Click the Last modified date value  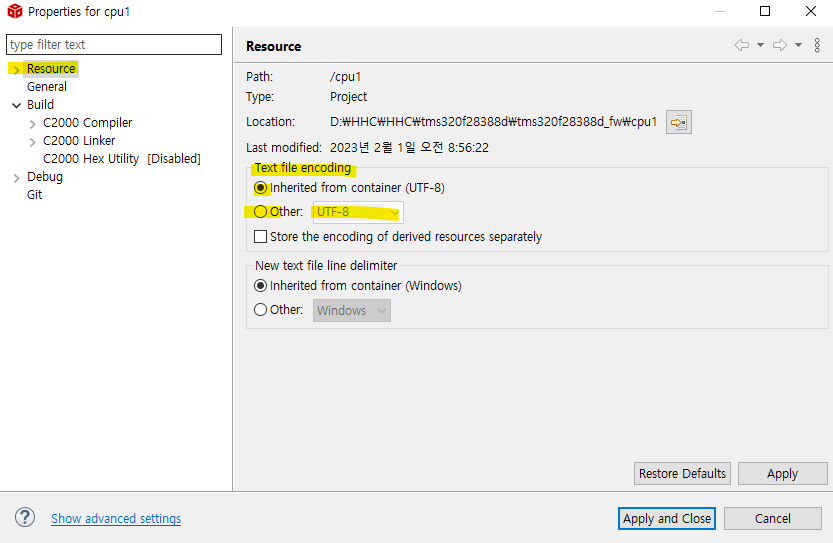coord(409,148)
